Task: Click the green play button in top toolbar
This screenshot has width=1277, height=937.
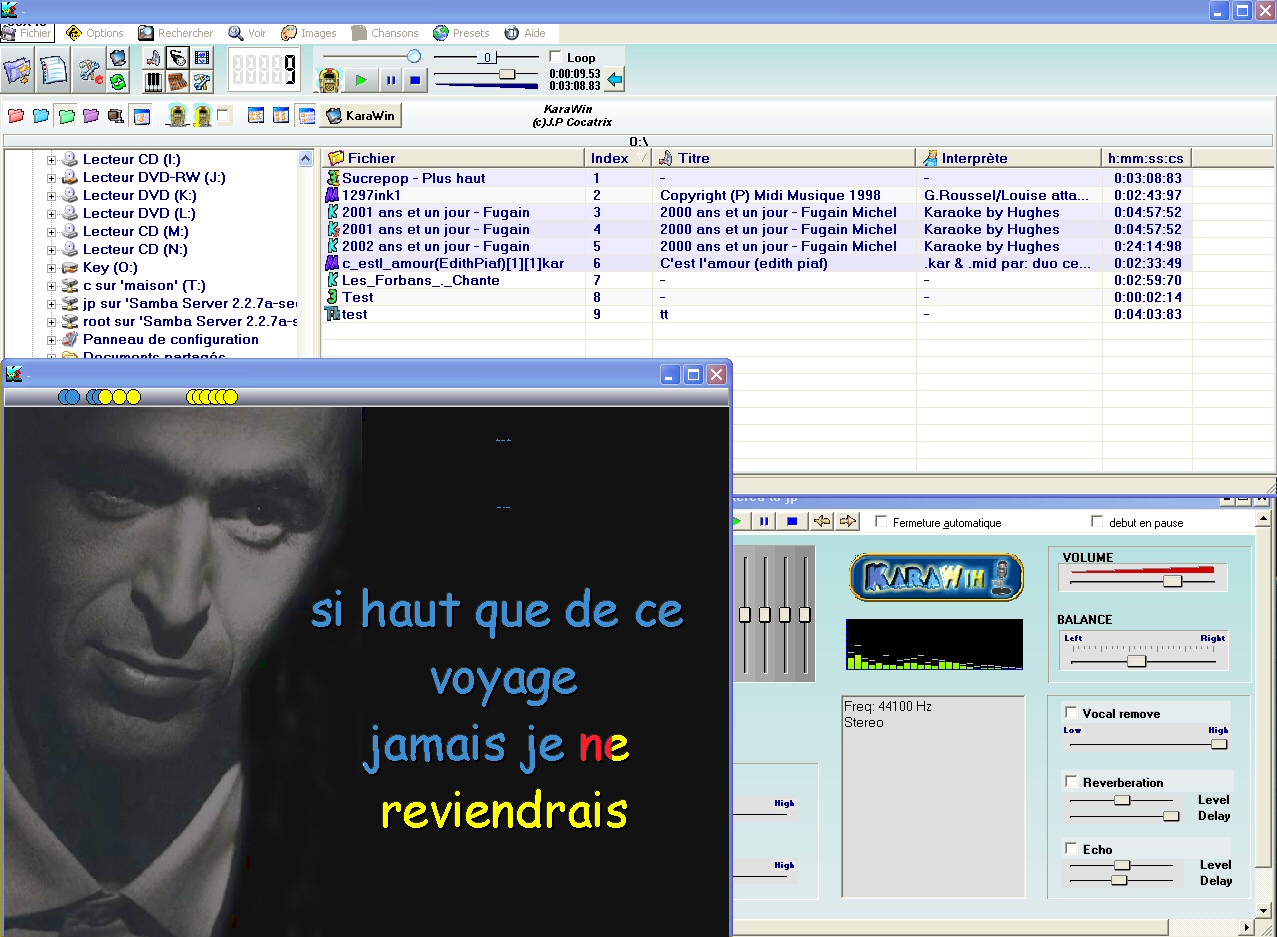Action: [361, 79]
